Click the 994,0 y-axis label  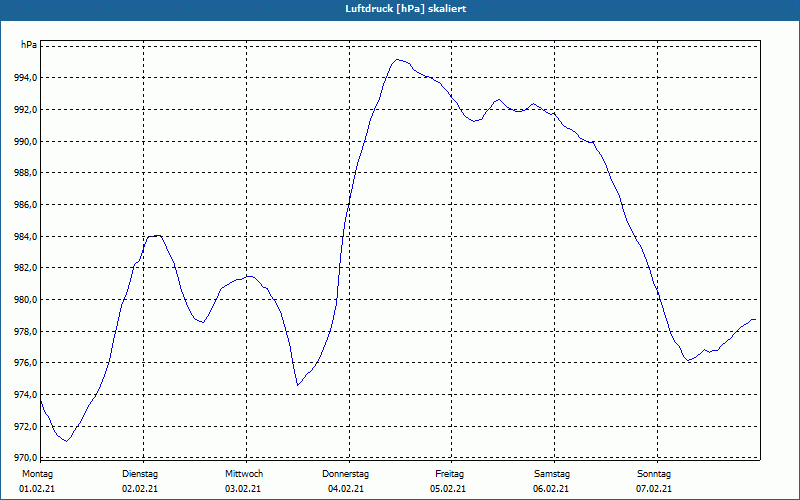coord(26,78)
